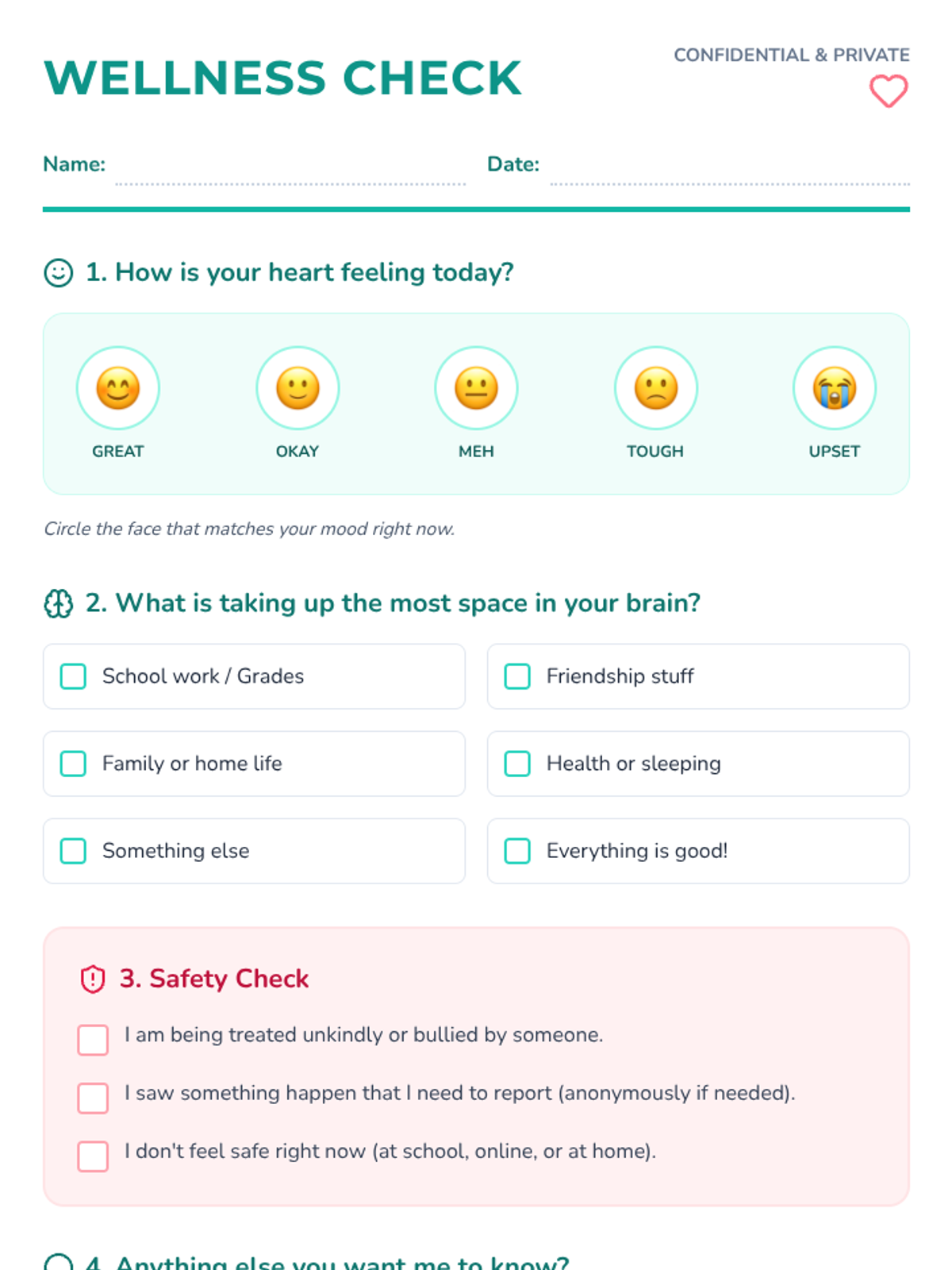Image resolution: width=952 pixels, height=1270 pixels.
Task: Select the GREAT smiling face
Action: pos(118,388)
